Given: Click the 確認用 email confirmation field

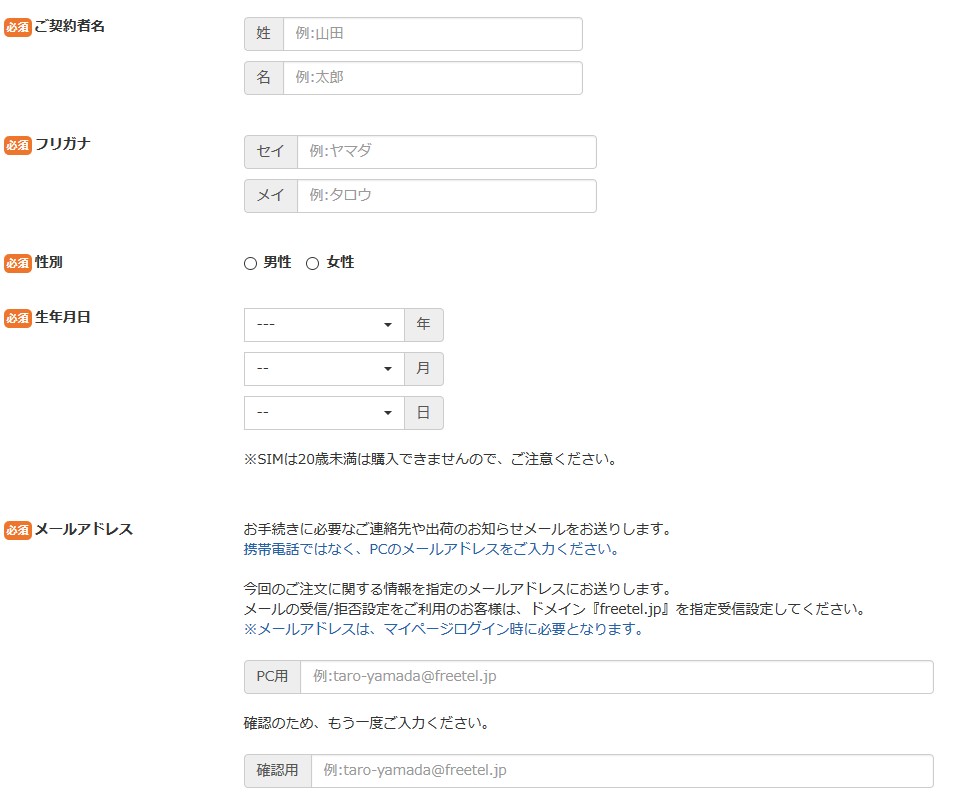Looking at the screenshot, I should (x=621, y=771).
